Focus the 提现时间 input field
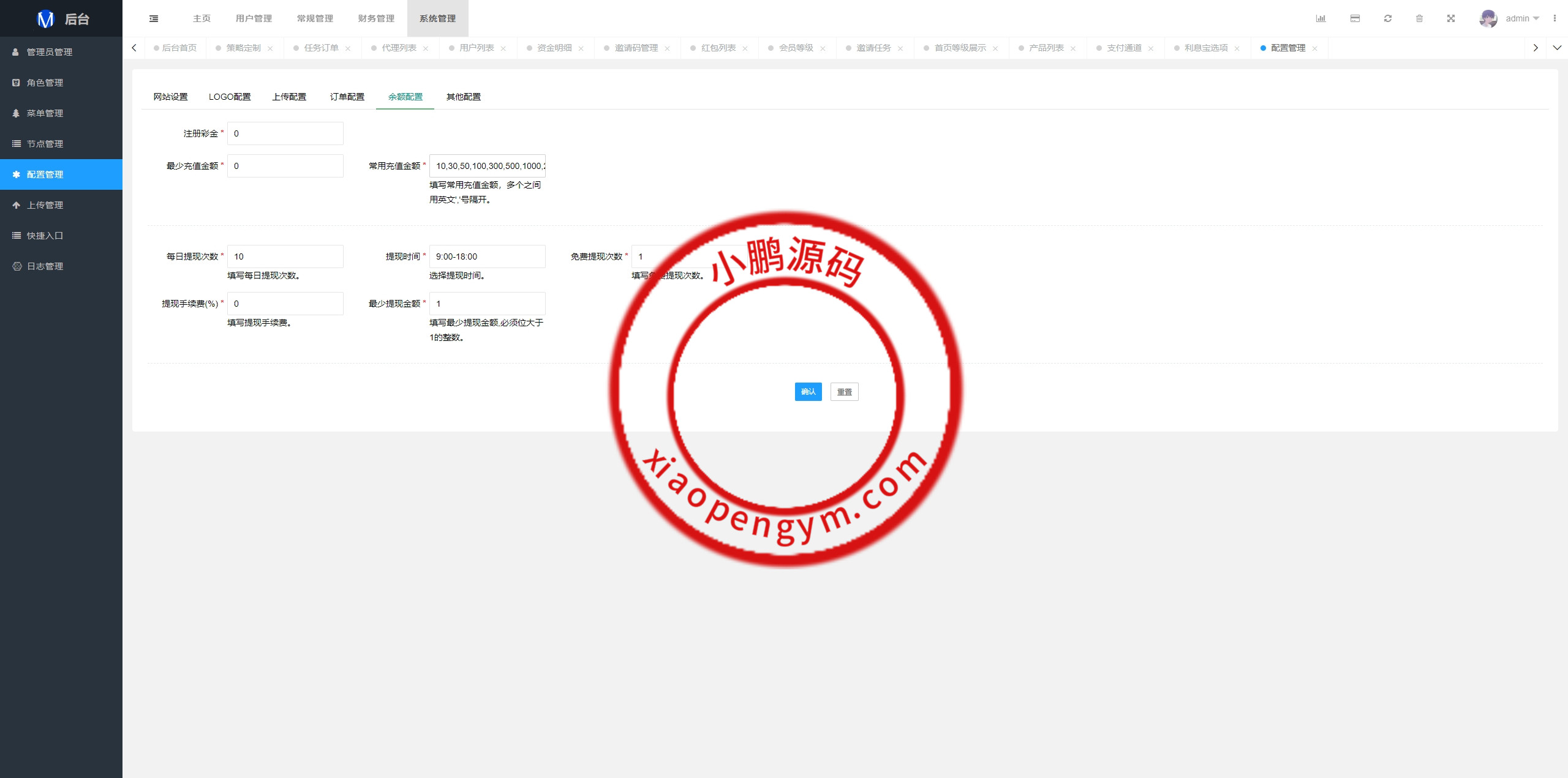1568x778 pixels. [487, 256]
